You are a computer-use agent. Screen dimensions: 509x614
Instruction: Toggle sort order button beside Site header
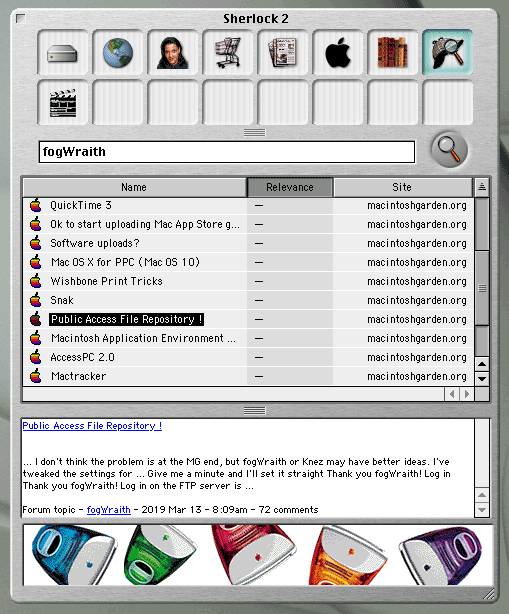click(x=482, y=187)
